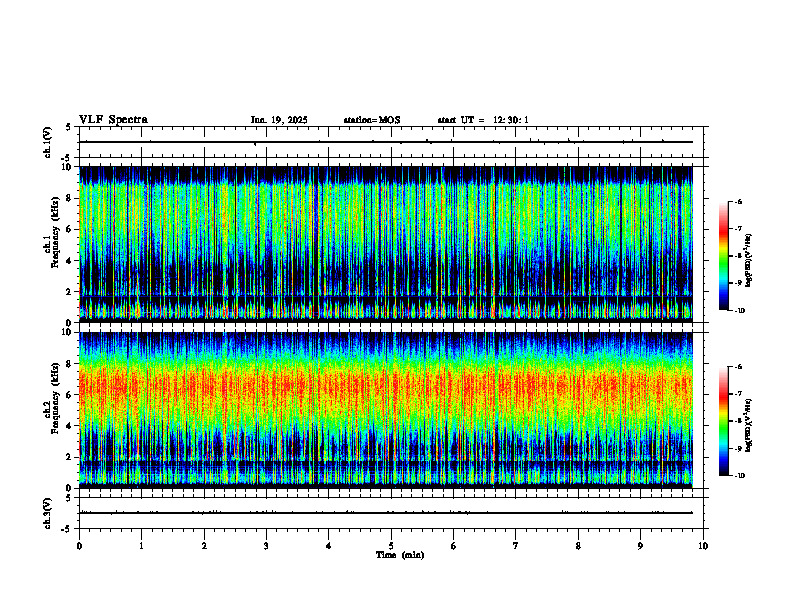Click the ch.2 colorbar log(PSD) label

749,426
